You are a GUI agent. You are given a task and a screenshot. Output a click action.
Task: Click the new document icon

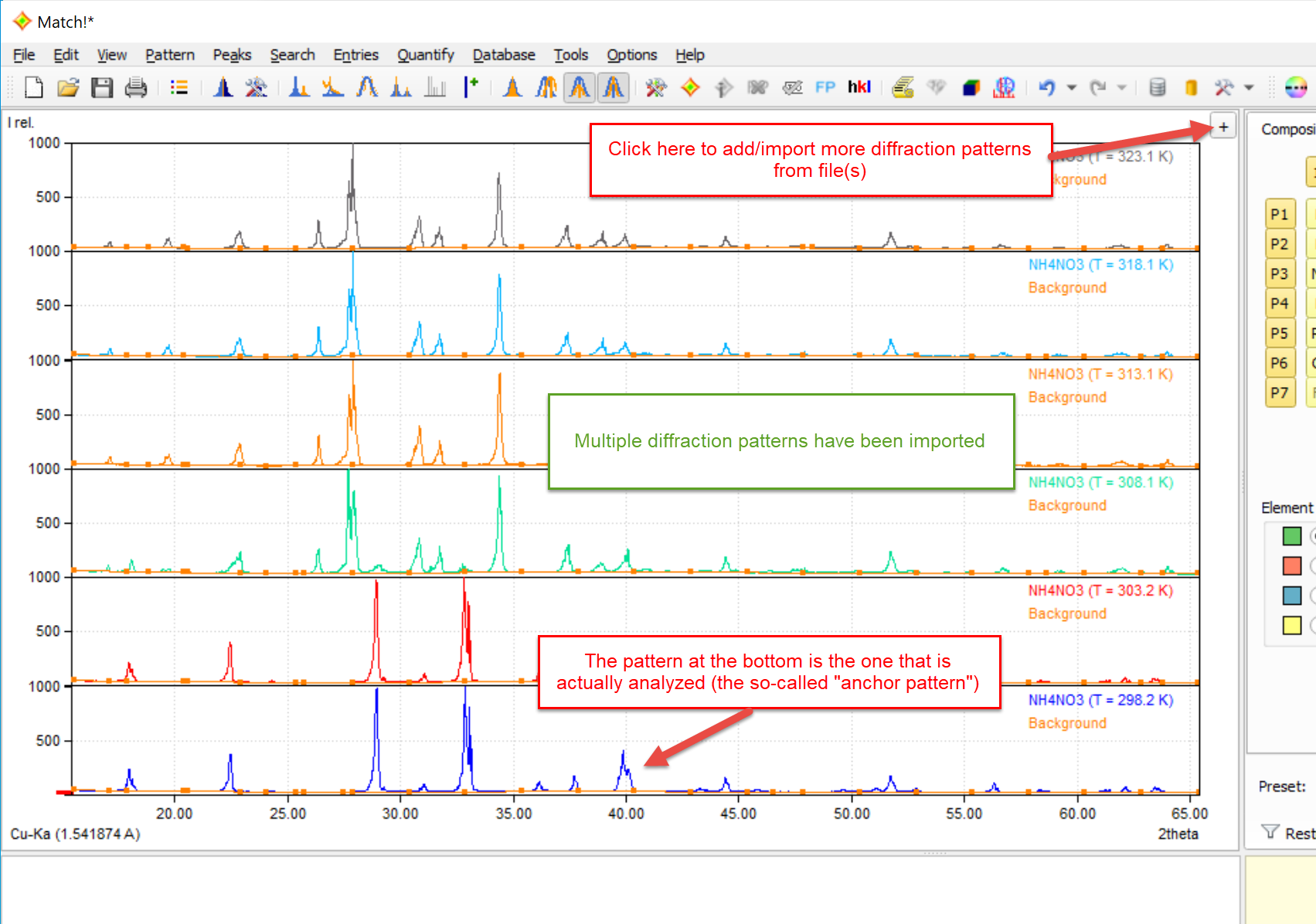33,87
